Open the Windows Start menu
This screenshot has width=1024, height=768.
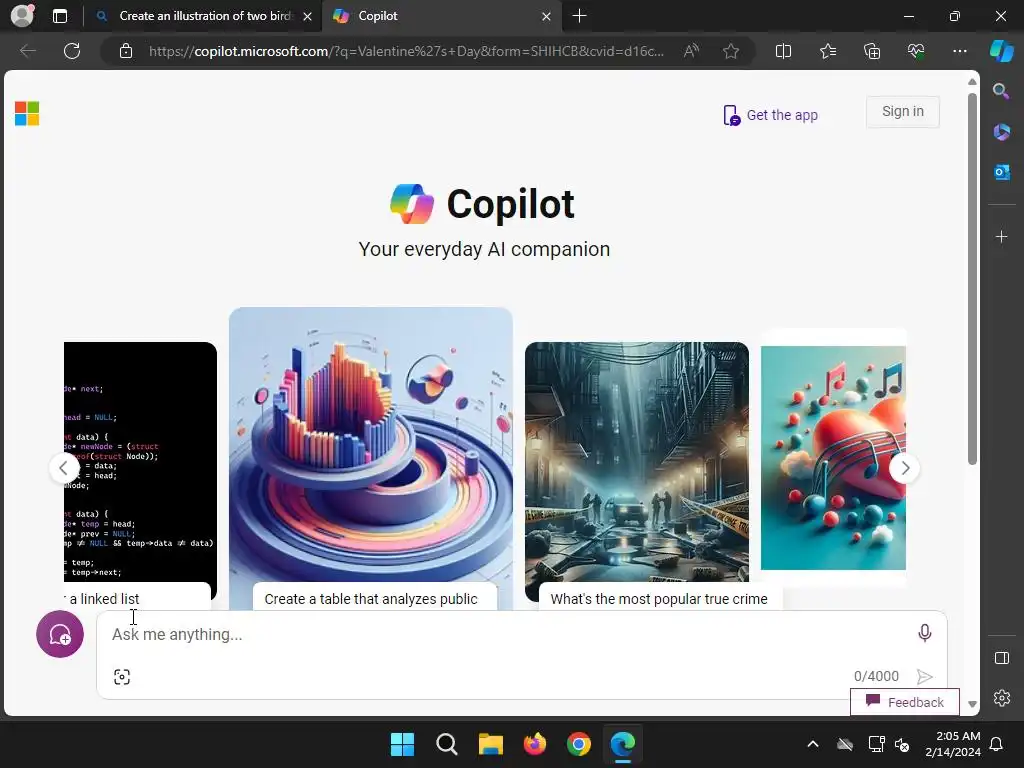[x=402, y=744]
